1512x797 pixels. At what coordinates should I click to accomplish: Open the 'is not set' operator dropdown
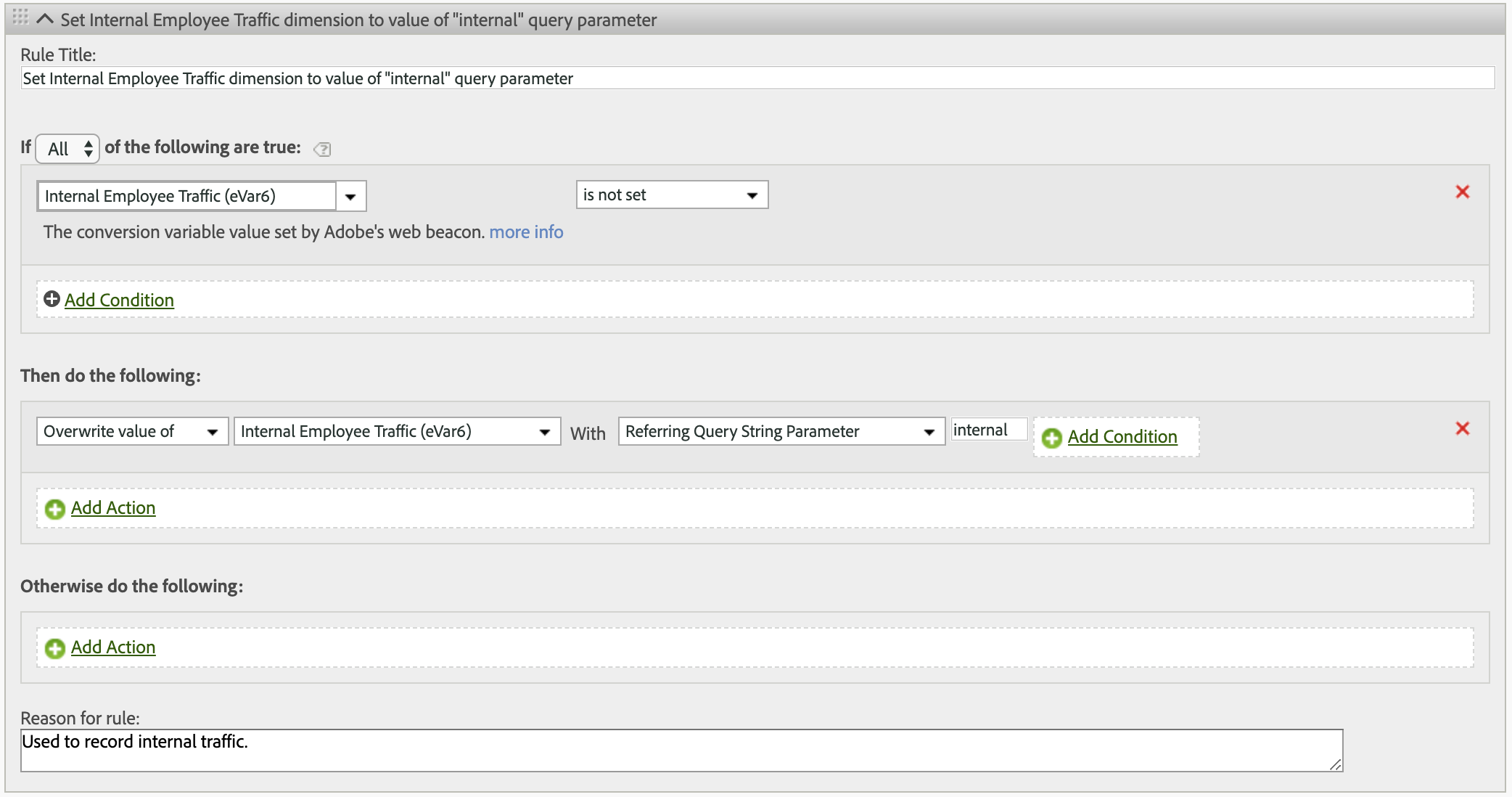click(672, 195)
